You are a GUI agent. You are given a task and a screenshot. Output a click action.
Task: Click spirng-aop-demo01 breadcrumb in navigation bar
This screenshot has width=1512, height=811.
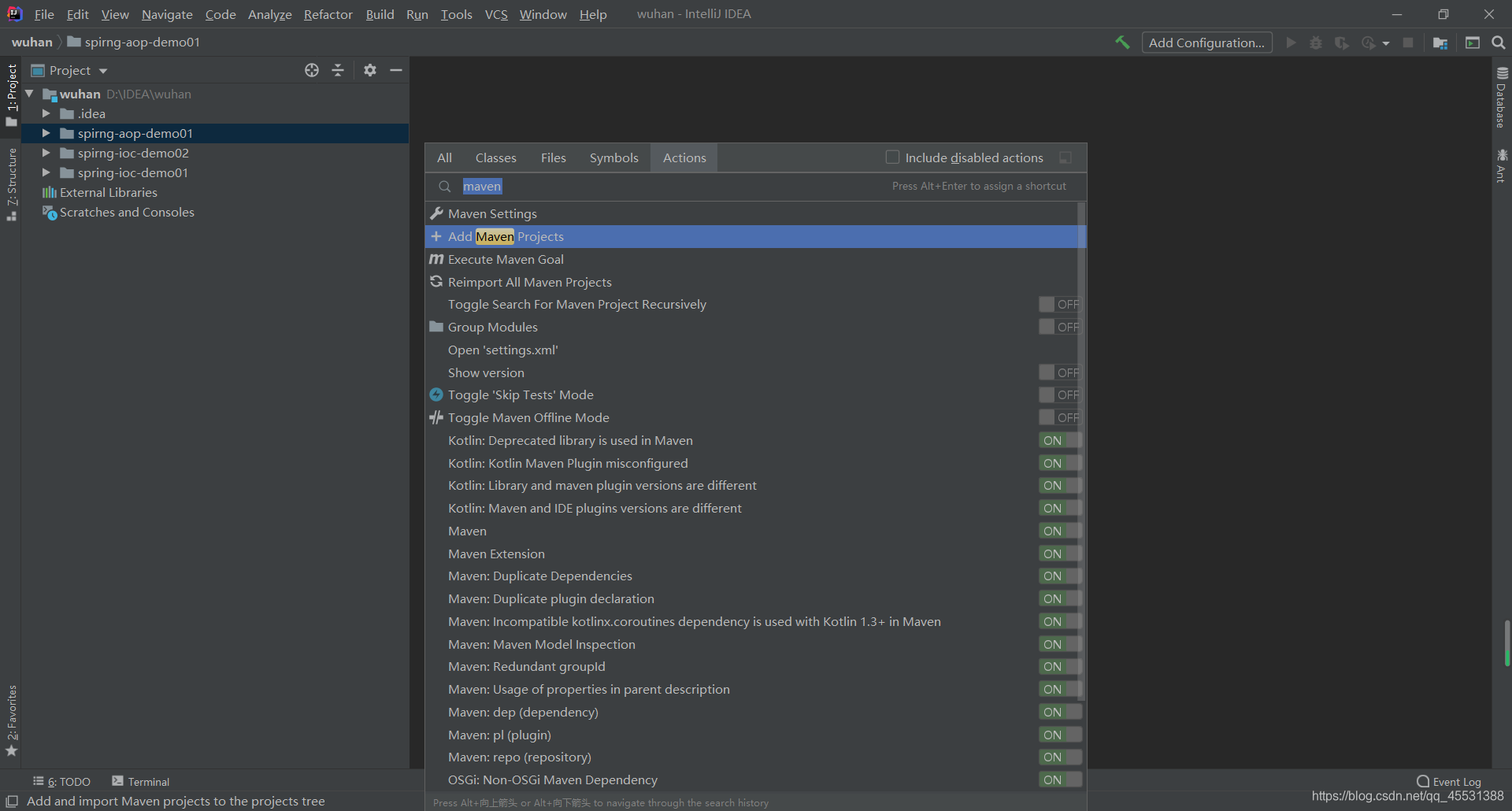134,42
